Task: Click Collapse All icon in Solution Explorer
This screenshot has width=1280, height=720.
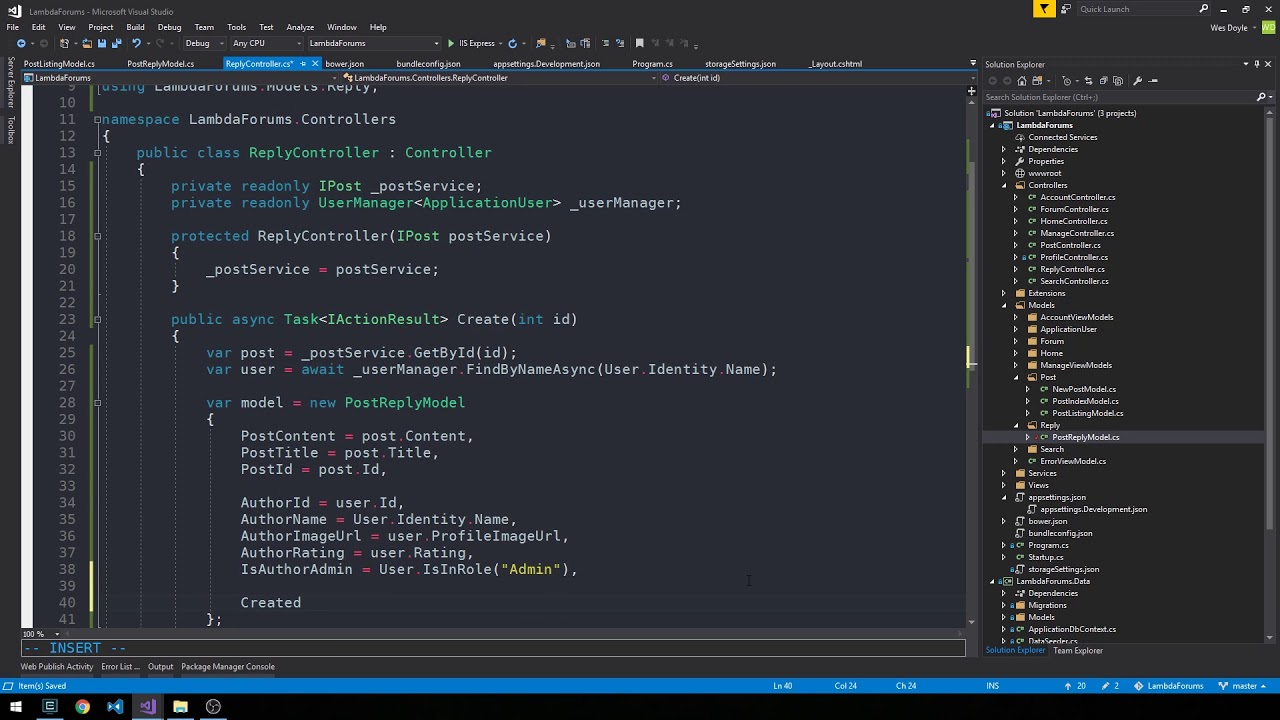Action: [x=1104, y=81]
